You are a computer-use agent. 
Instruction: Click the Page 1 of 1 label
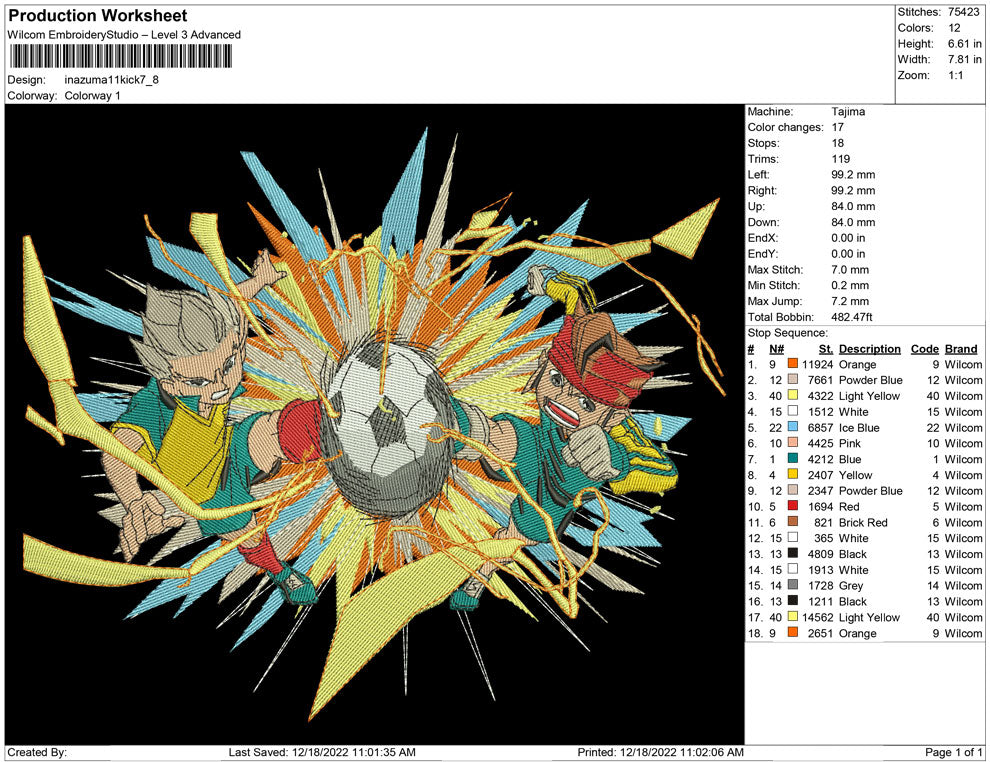953,752
